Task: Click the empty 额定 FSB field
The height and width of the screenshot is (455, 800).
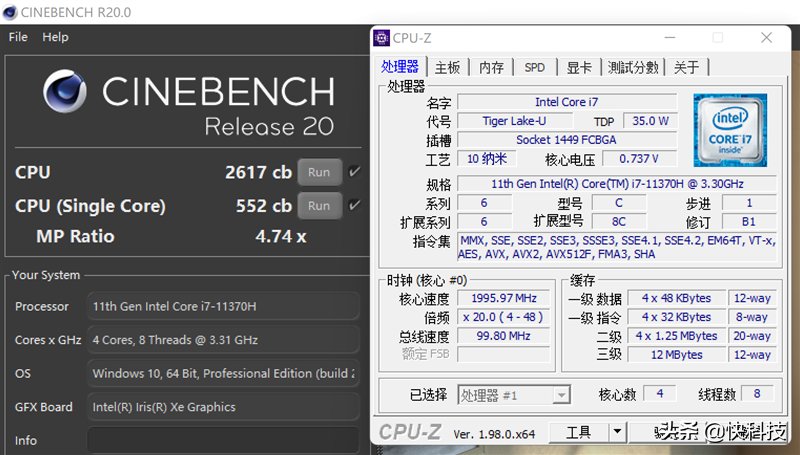Action: [504, 354]
